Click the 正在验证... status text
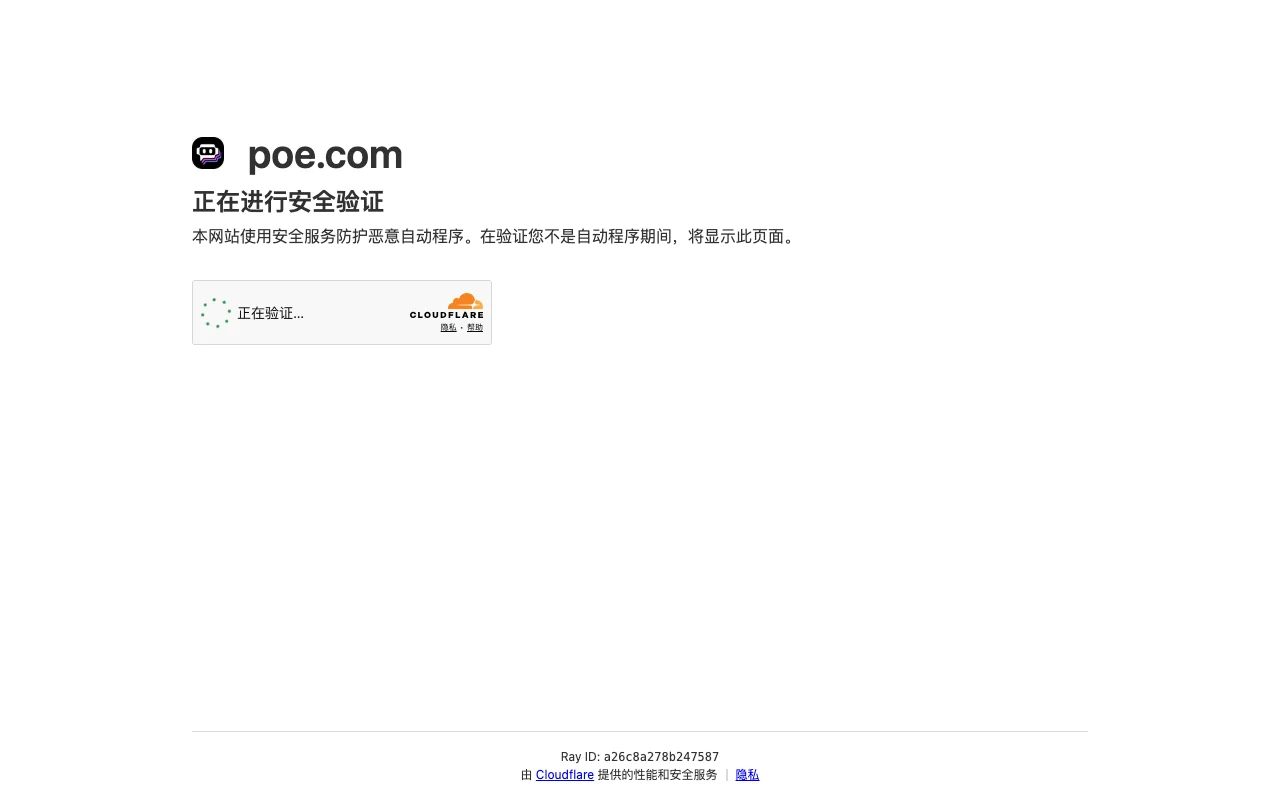1280x800 pixels. tap(270, 313)
